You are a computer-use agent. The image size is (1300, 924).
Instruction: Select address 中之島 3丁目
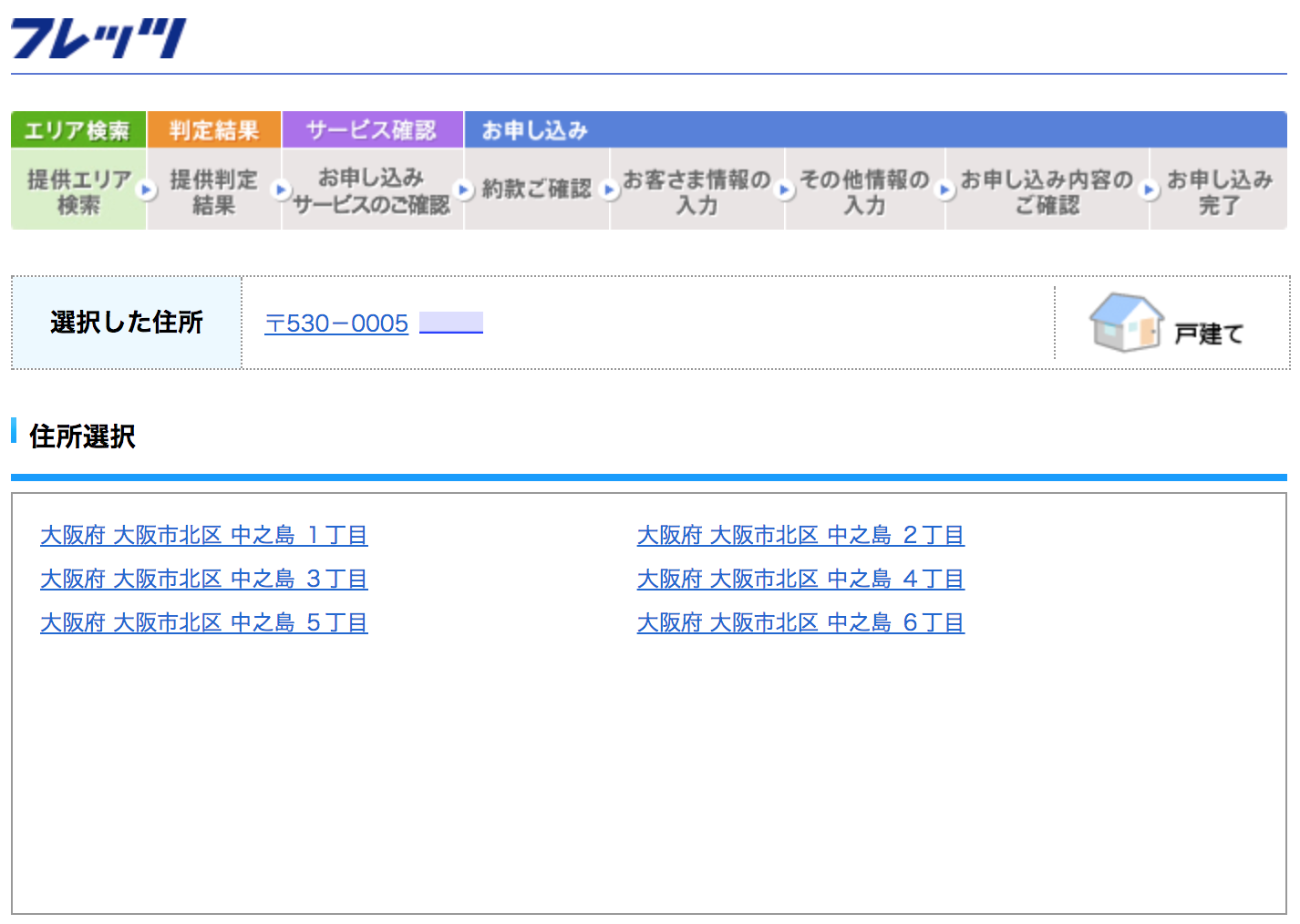pos(203,579)
